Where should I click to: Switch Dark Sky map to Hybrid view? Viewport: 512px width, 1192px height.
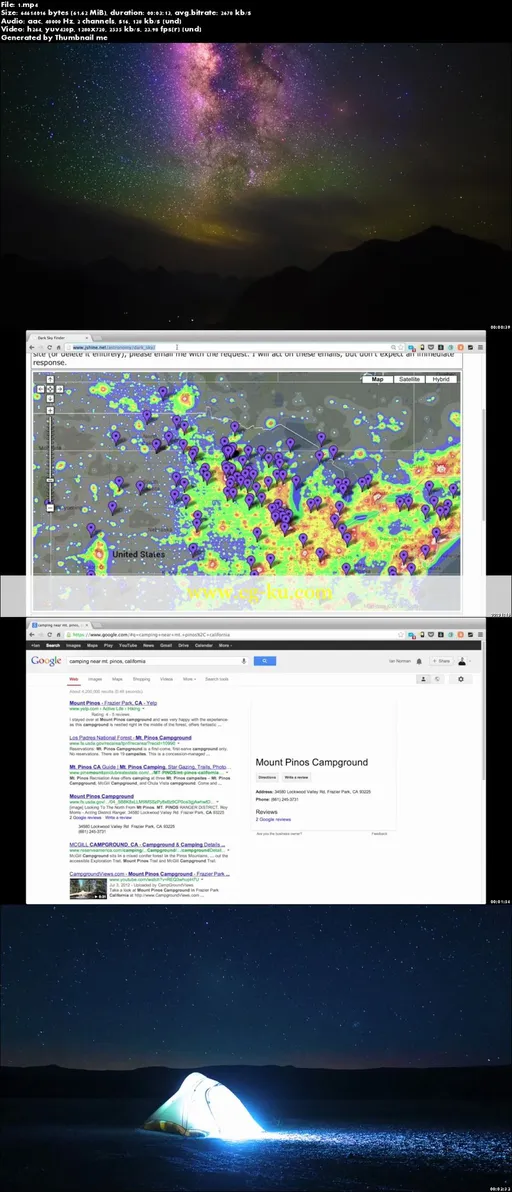(x=441, y=379)
